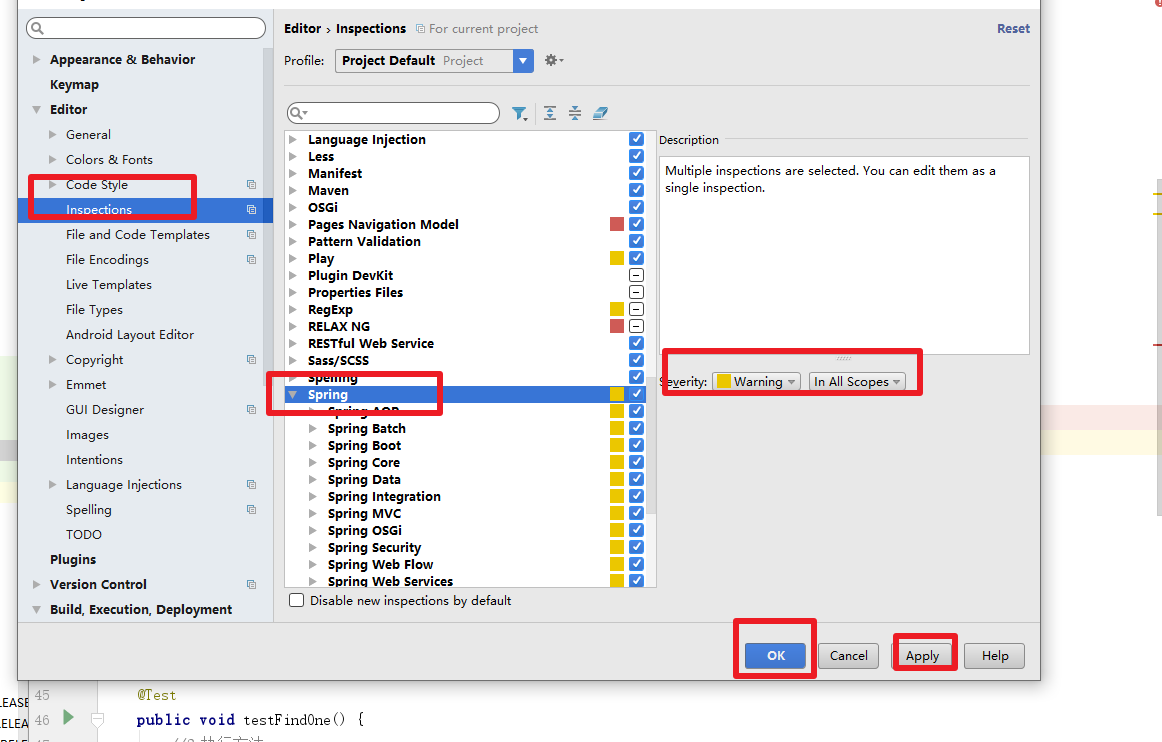Click the project icon beside GUI Designer
This screenshot has width=1162, height=742.
point(251,410)
